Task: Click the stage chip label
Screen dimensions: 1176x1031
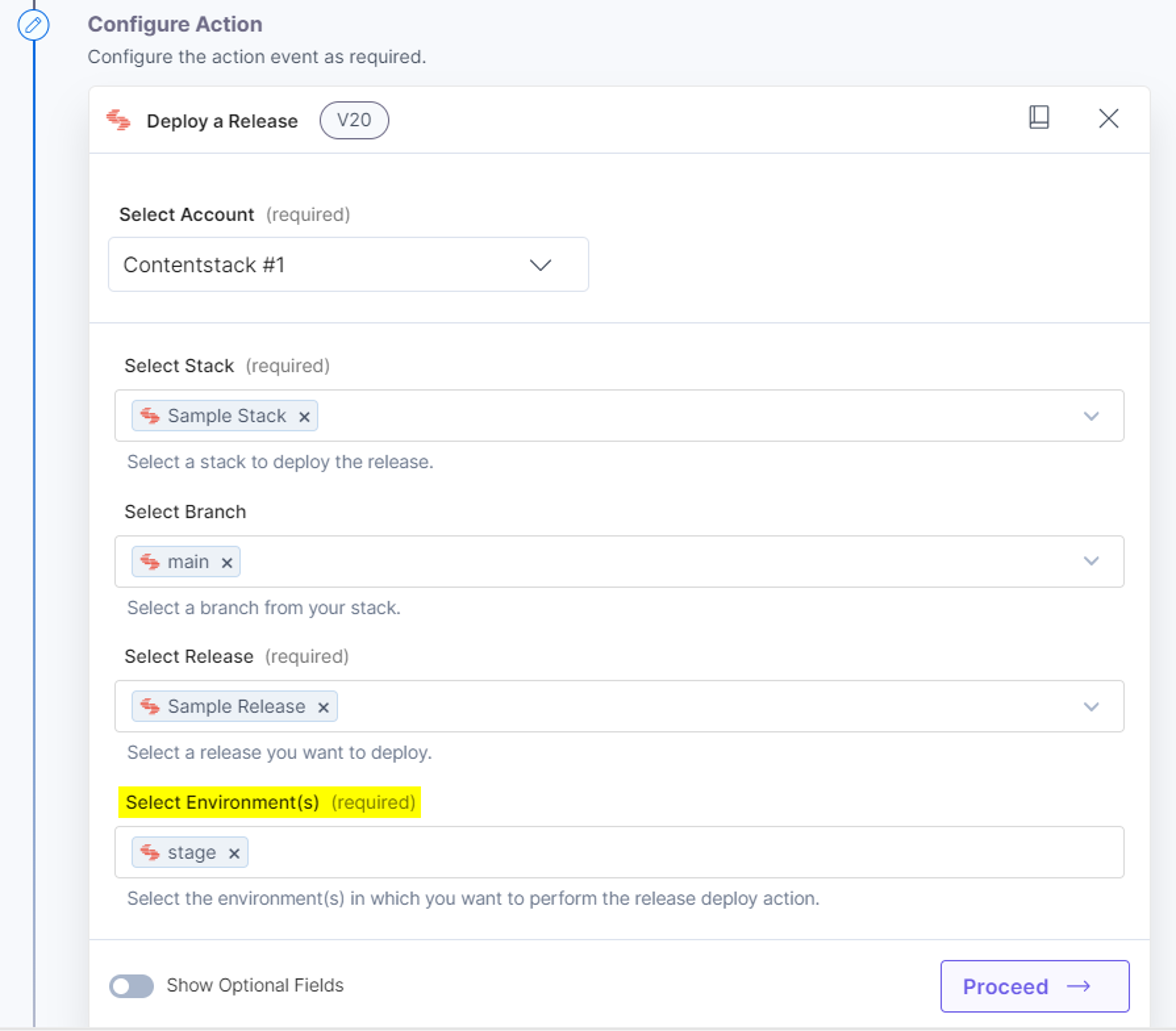Action: click(192, 852)
